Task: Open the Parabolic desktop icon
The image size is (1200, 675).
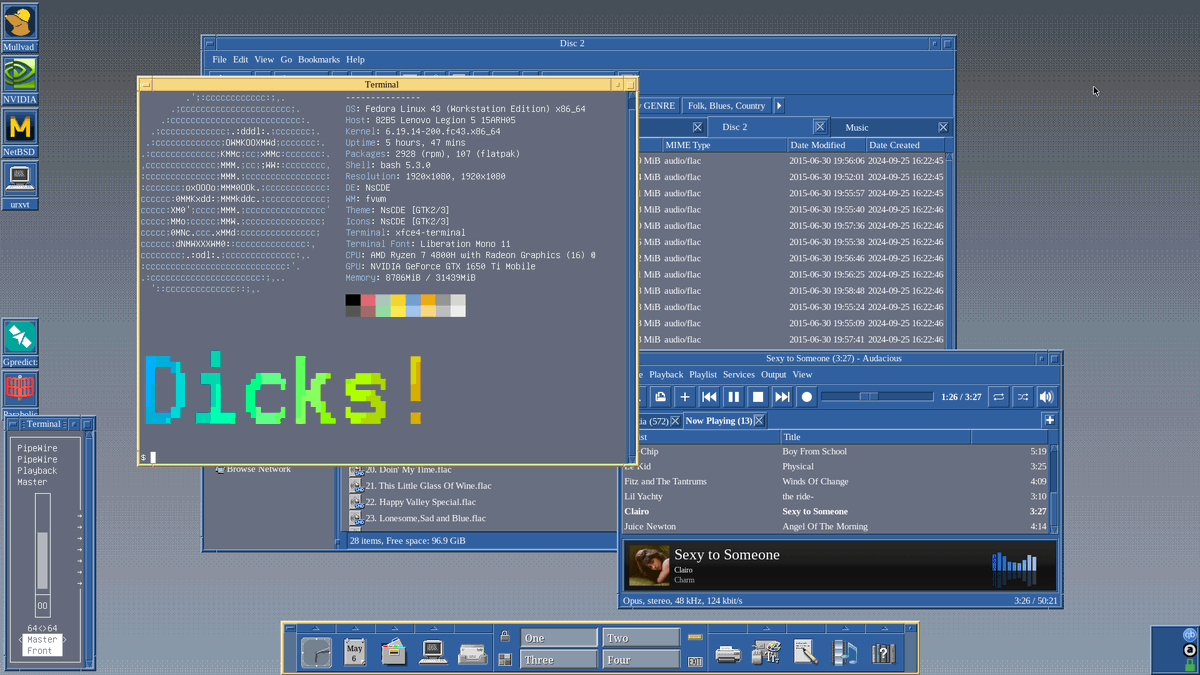Action: click(x=19, y=389)
